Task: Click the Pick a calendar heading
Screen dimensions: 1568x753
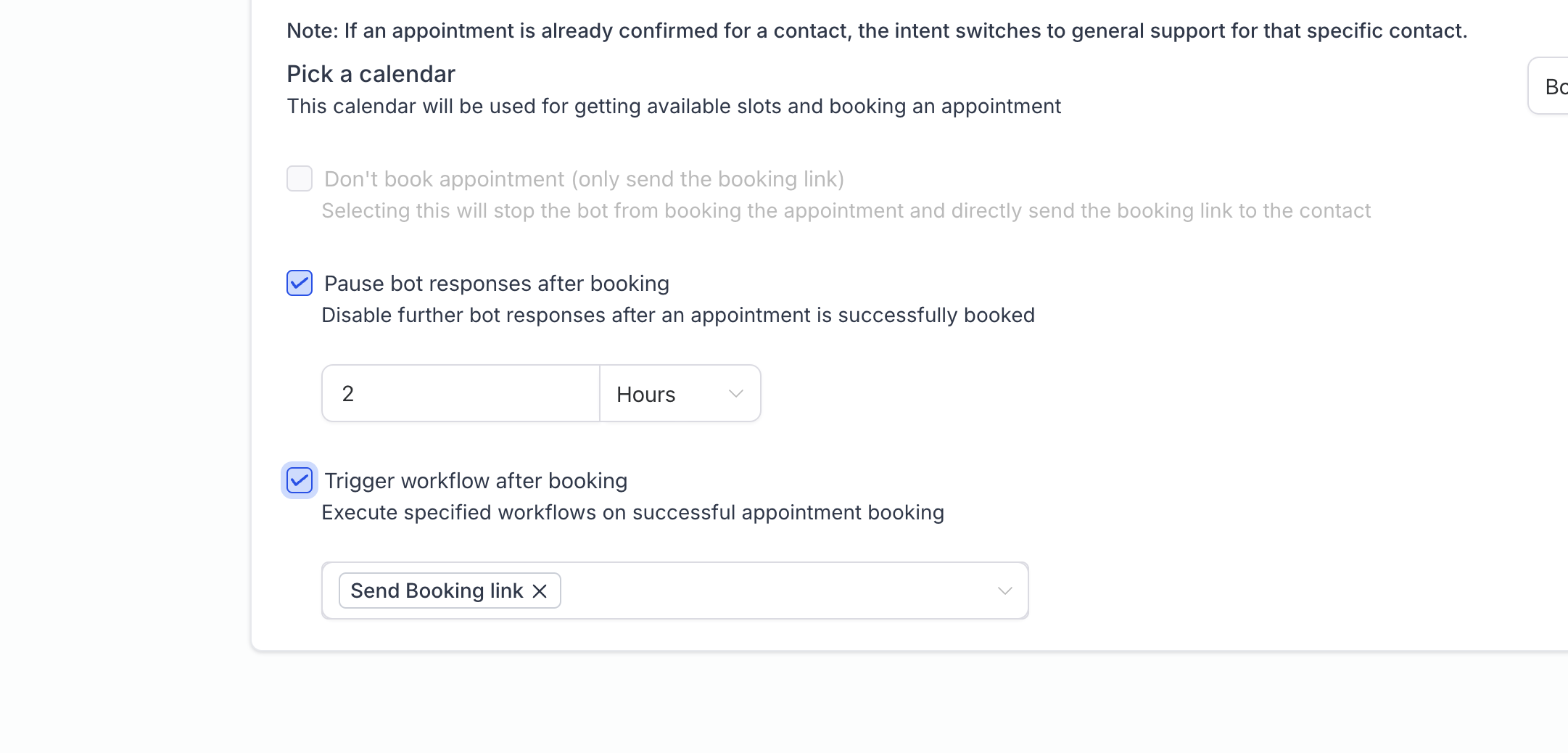Action: pyautogui.click(x=371, y=74)
